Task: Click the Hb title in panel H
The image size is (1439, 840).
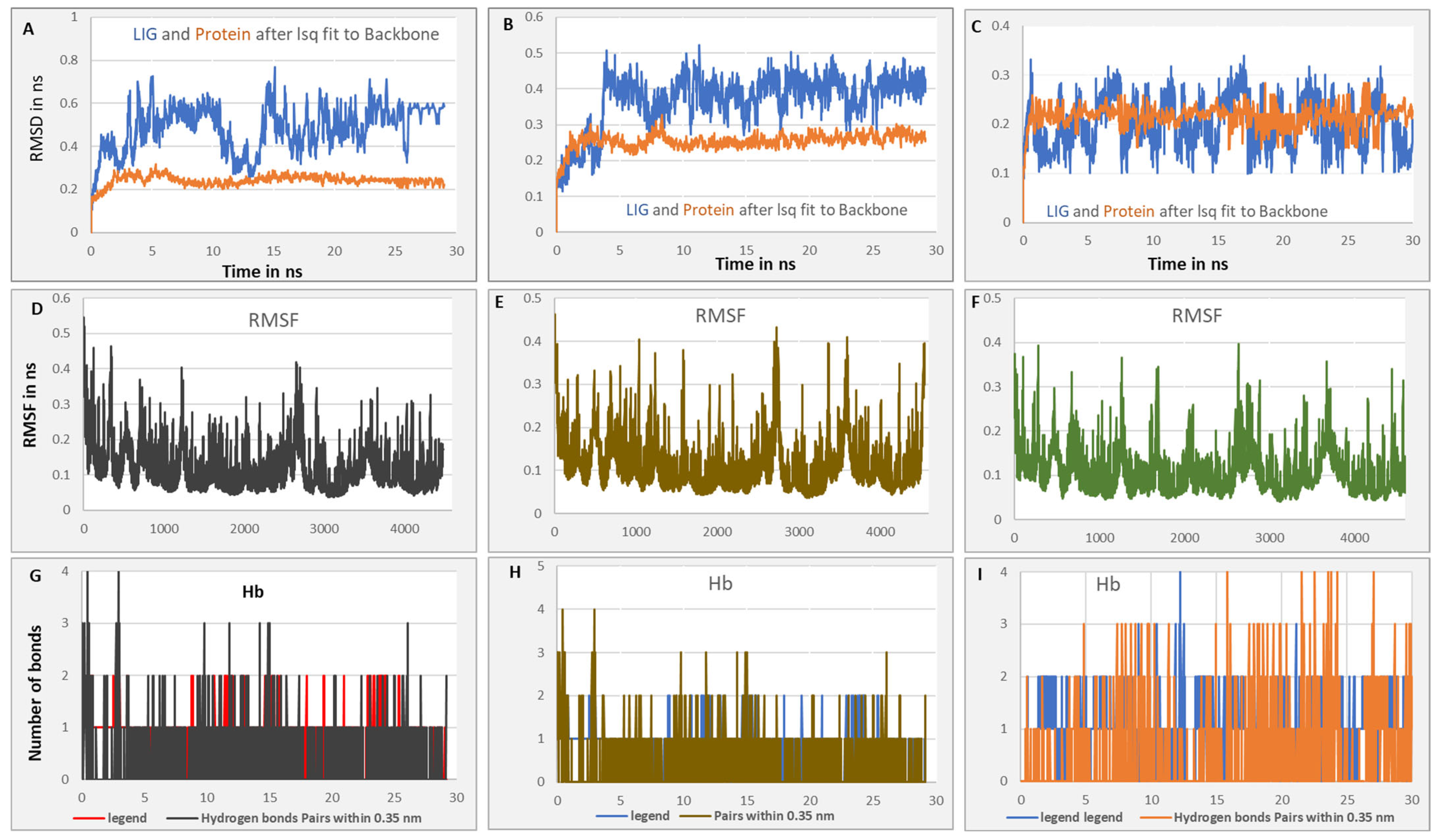Action: click(720, 583)
